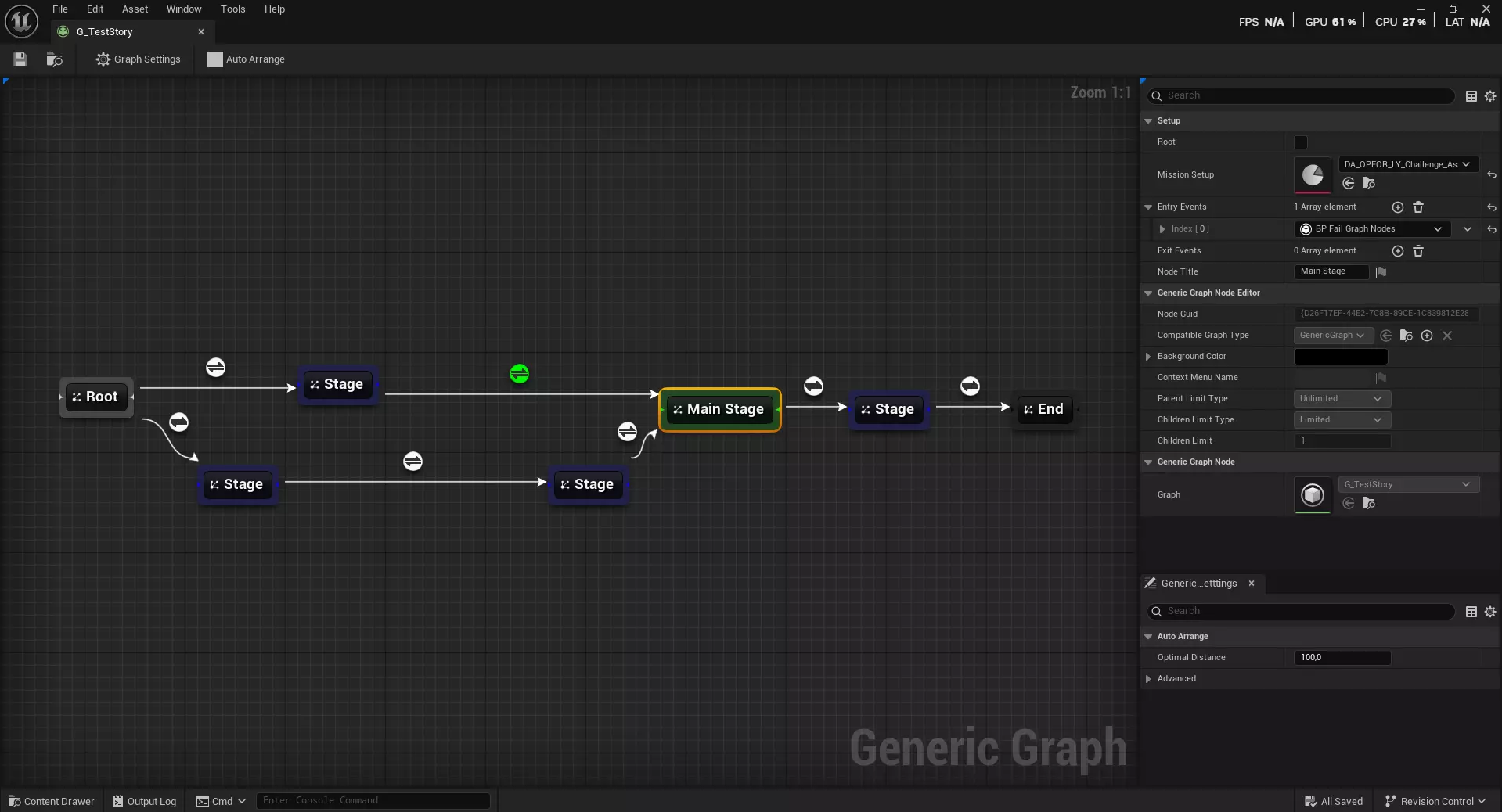Save the current asset with the disk icon
The image size is (1502, 812).
pos(20,59)
